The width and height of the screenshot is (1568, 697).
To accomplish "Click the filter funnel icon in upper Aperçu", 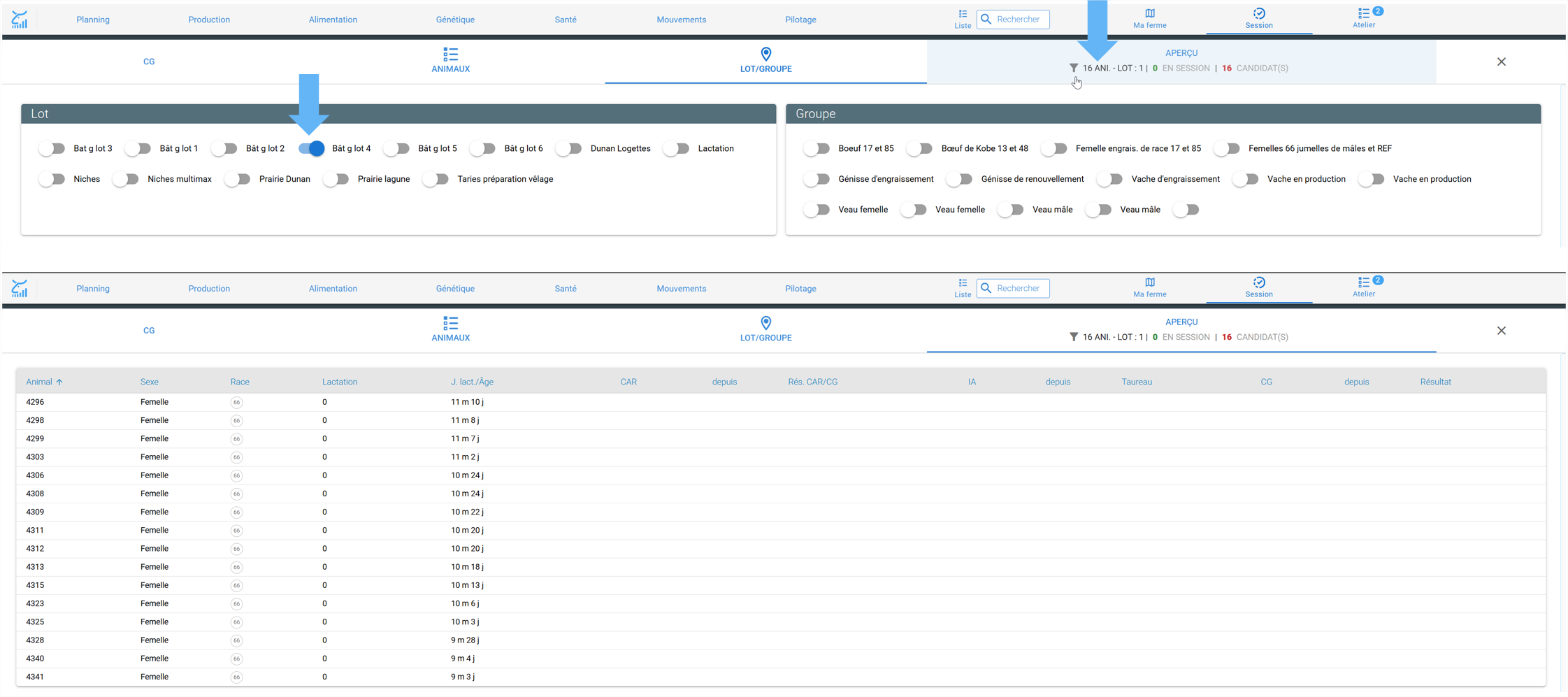I will point(1073,68).
